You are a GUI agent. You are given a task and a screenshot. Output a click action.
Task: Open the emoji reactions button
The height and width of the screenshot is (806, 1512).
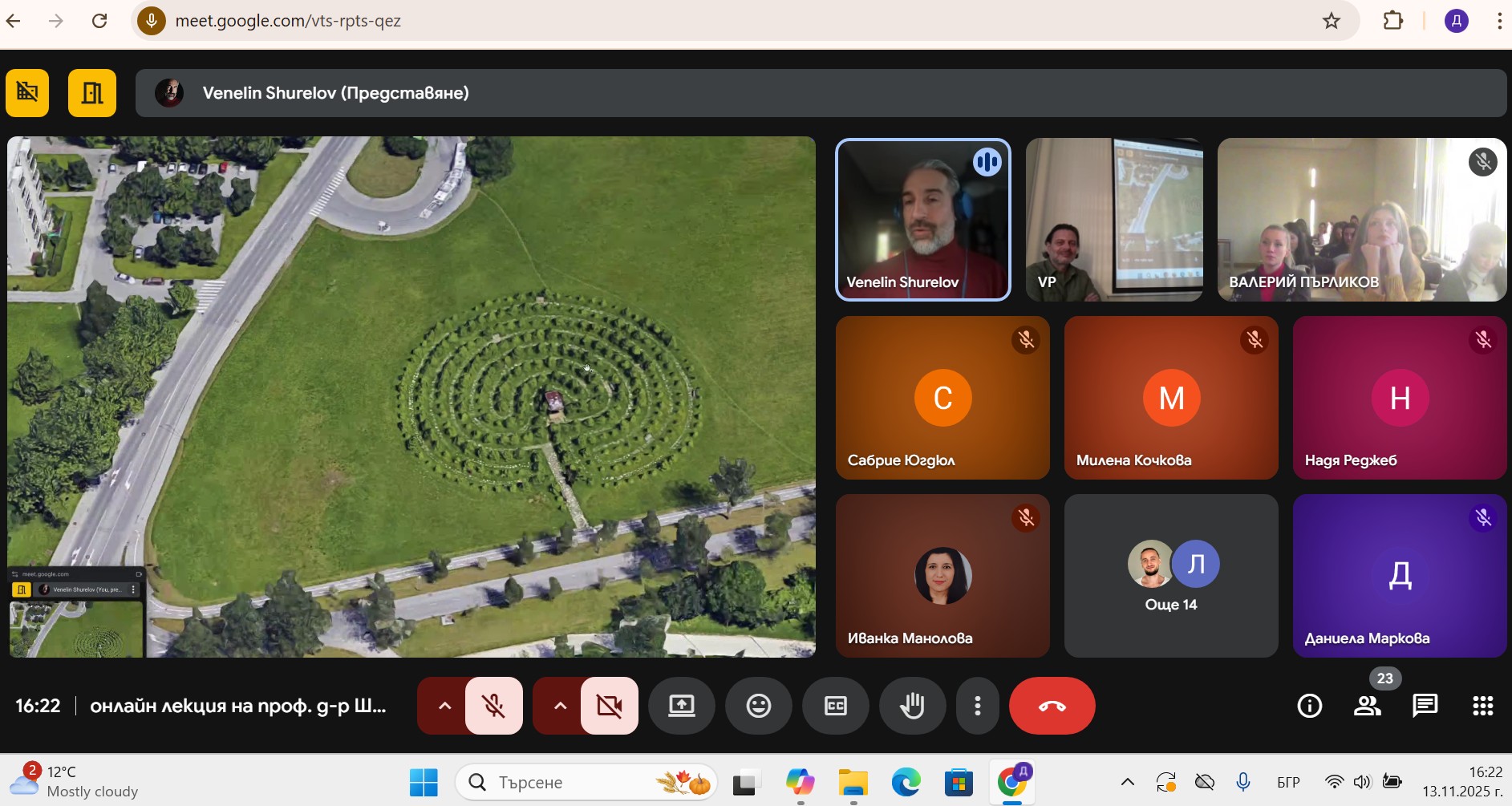click(758, 706)
